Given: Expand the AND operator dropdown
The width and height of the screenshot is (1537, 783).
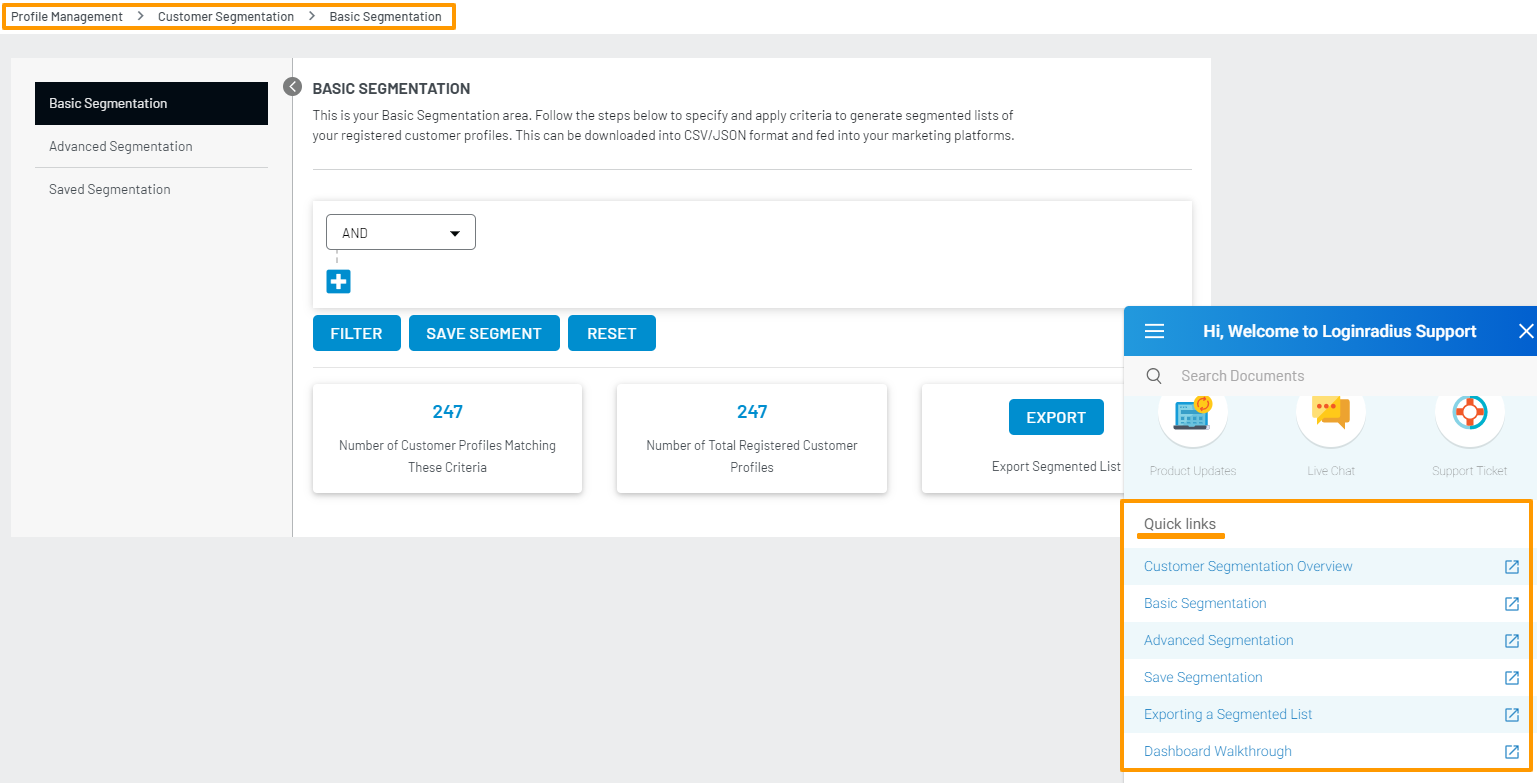Looking at the screenshot, I should (401, 233).
